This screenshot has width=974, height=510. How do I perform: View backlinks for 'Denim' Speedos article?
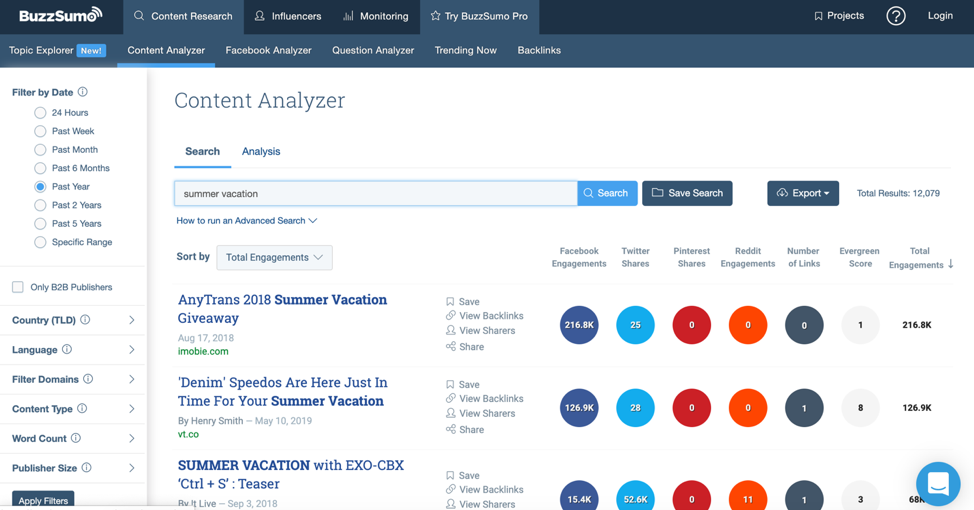(x=485, y=398)
